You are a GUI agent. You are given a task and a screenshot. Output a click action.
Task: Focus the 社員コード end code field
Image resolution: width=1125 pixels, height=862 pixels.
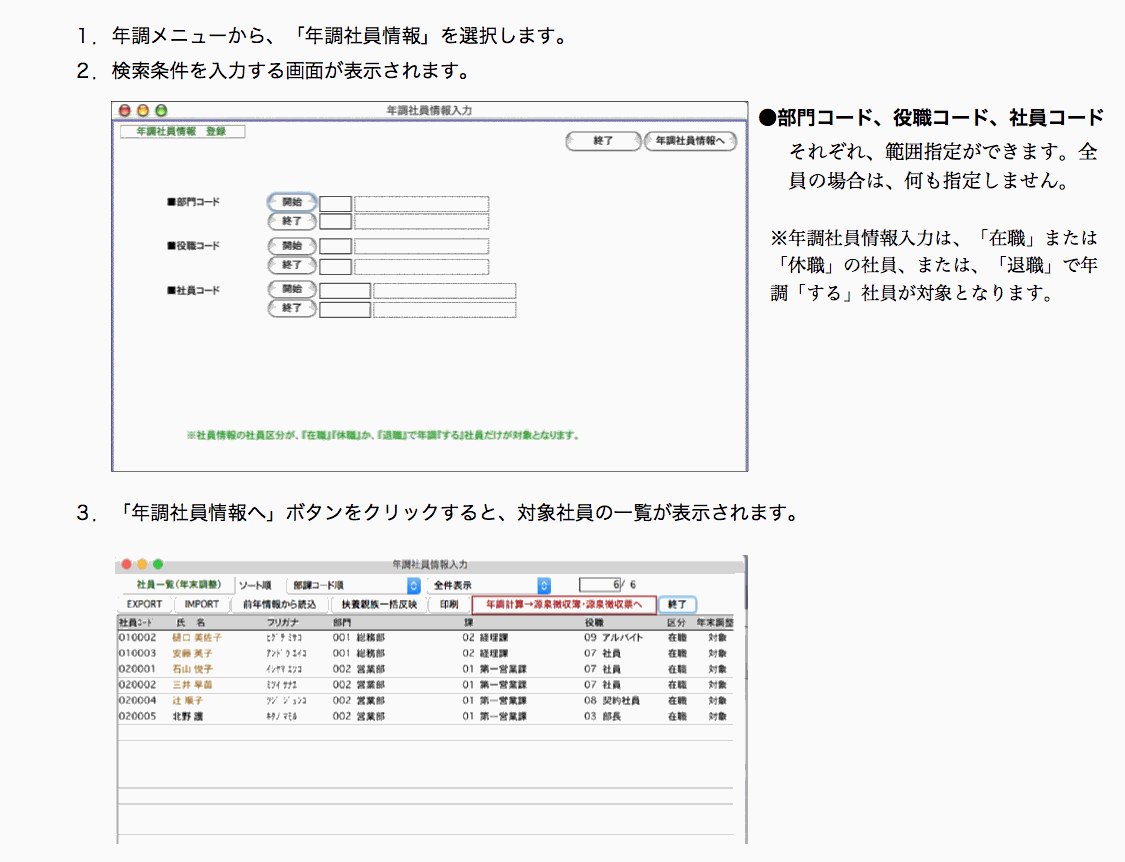coord(344,310)
